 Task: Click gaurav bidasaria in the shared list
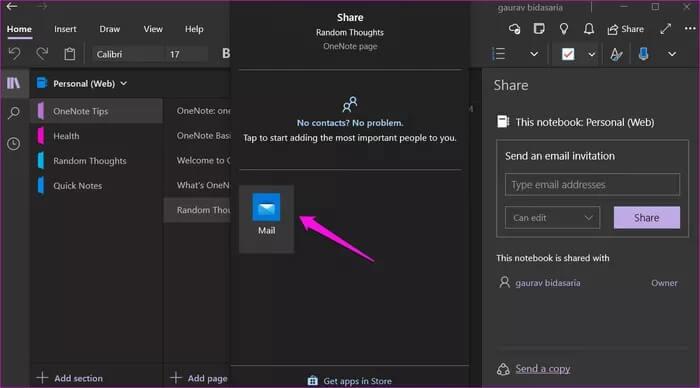(x=548, y=283)
